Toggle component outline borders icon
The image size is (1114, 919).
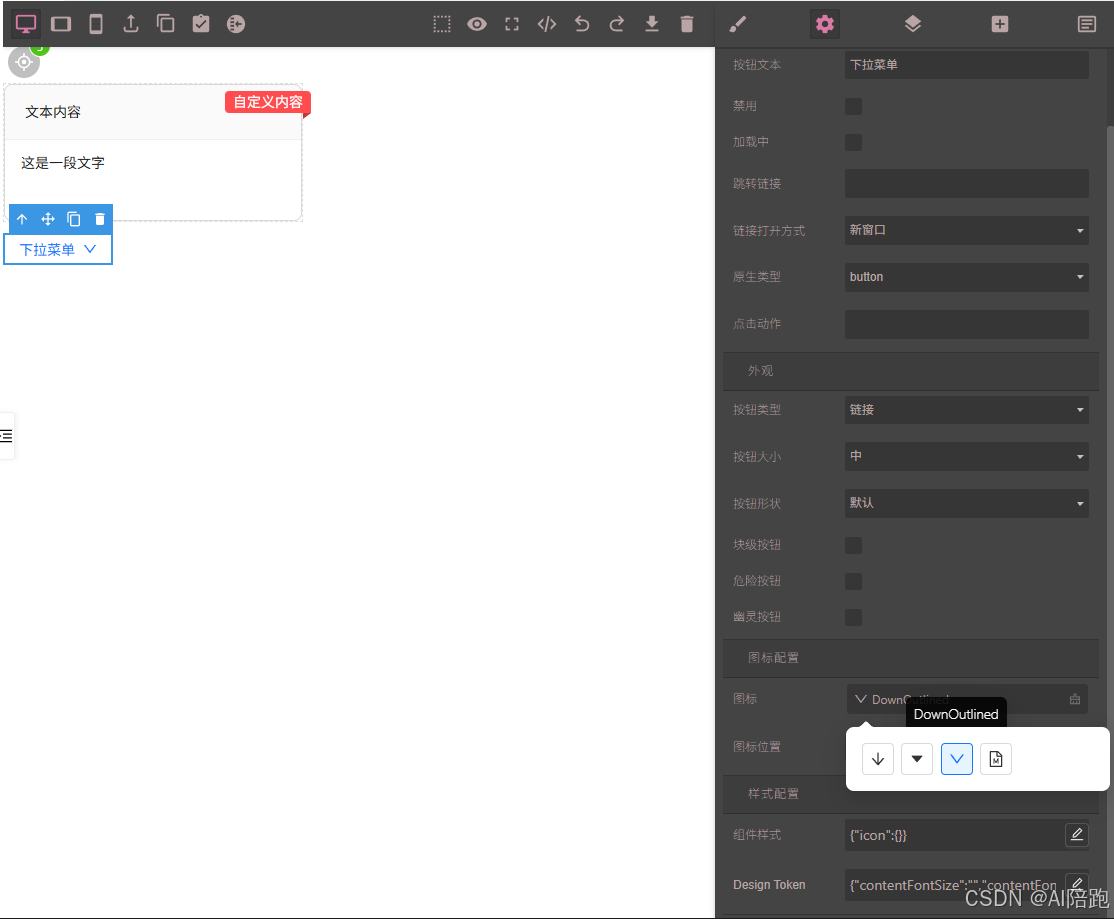[442, 24]
